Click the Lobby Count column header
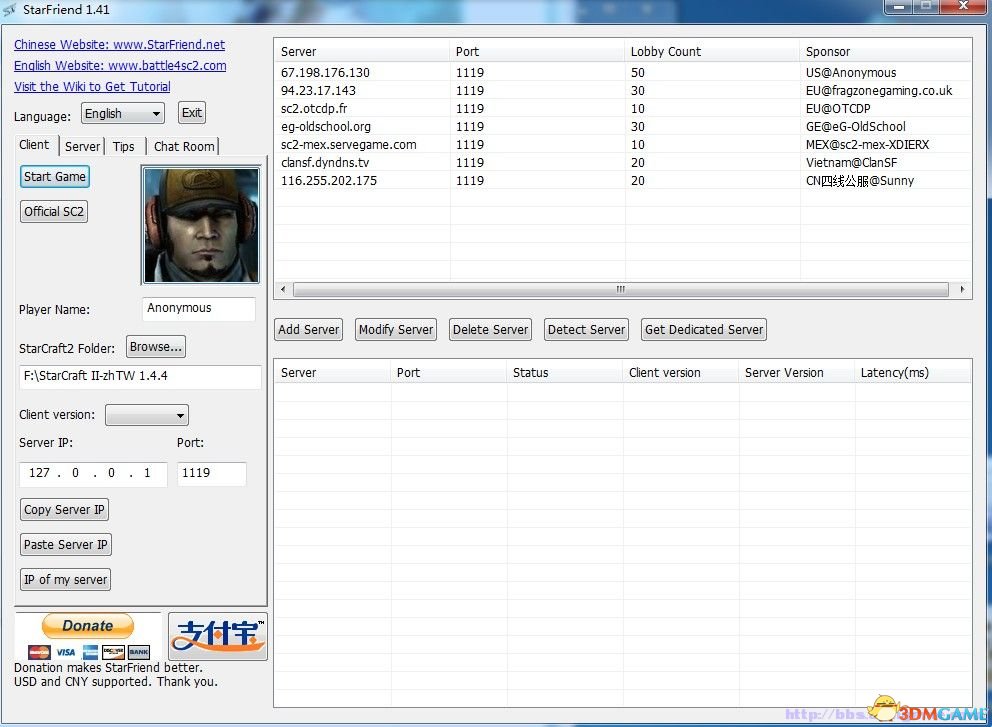This screenshot has height=727, width=992. coord(712,51)
